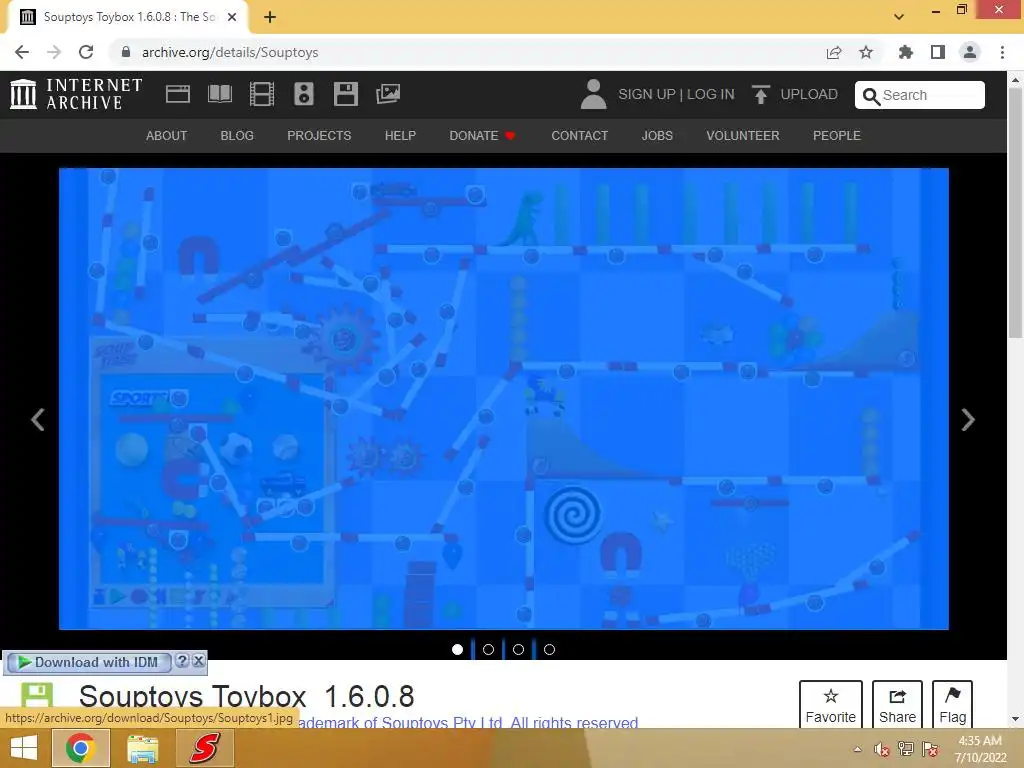Open the VOLUNTEER menu item
1024x768 pixels.
point(743,136)
